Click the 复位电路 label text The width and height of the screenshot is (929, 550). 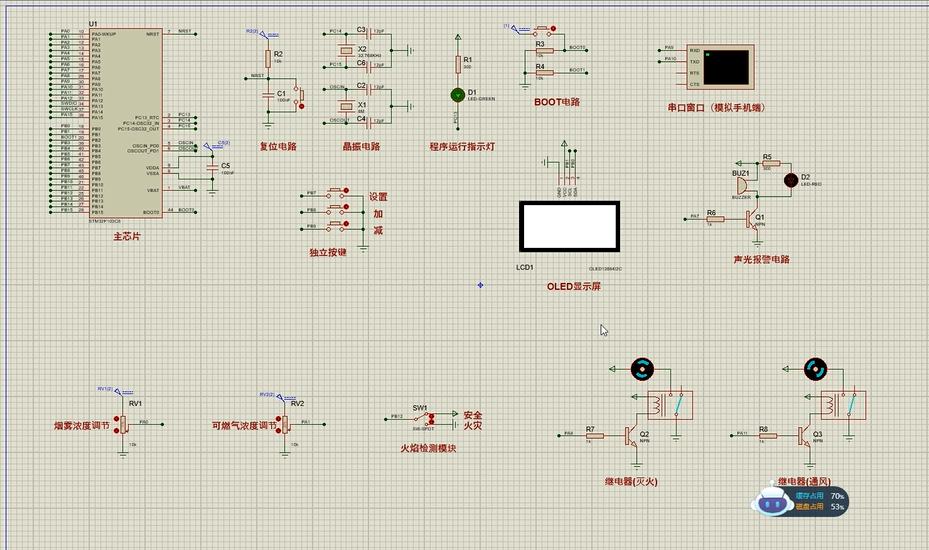(x=278, y=146)
